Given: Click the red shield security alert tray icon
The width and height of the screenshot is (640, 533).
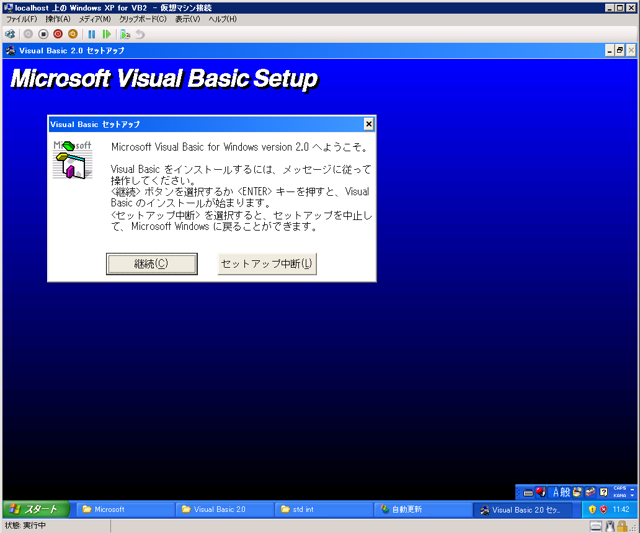Looking at the screenshot, I should pyautogui.click(x=604, y=509).
